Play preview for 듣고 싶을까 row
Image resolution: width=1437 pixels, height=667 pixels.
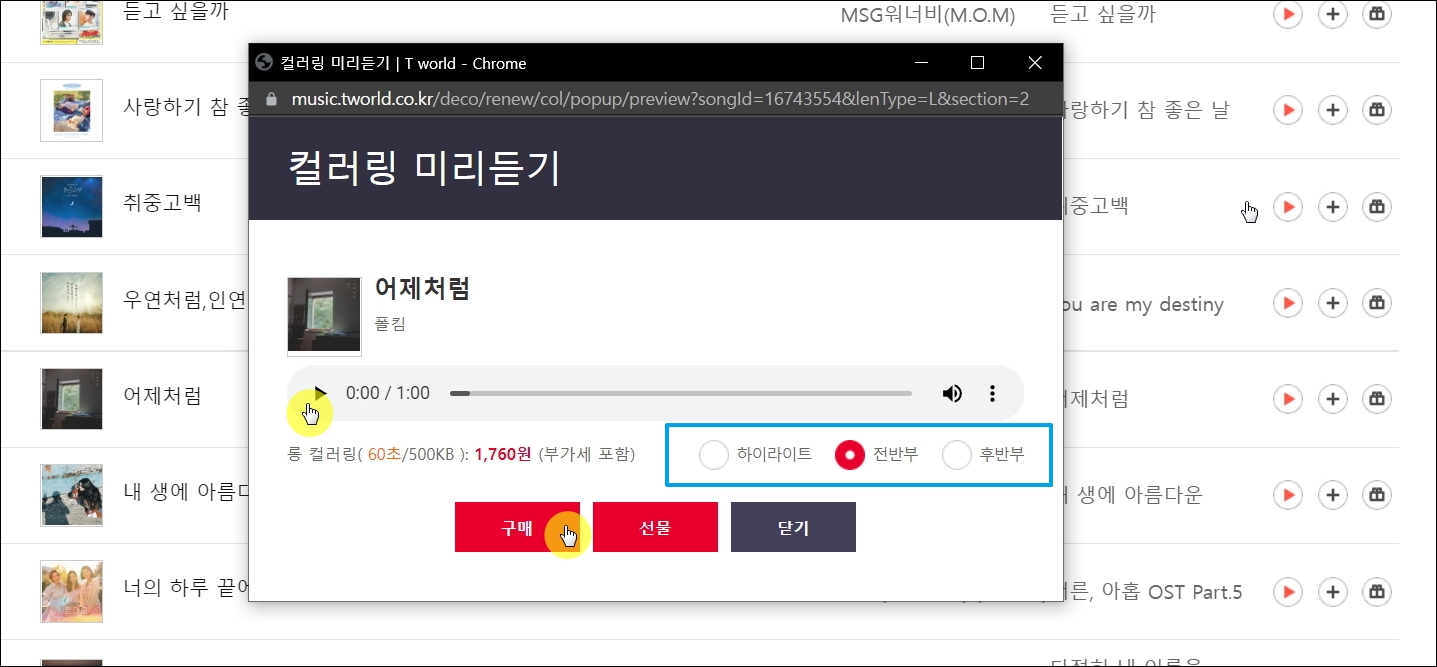pyautogui.click(x=1288, y=14)
